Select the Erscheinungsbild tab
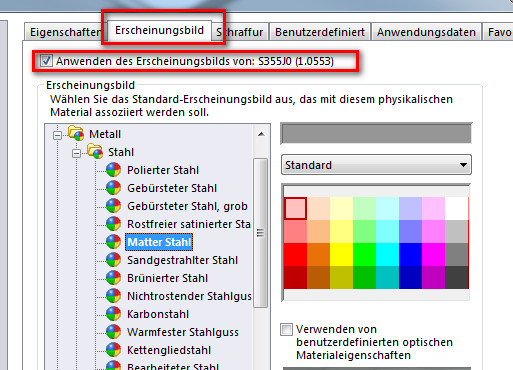 [x=159, y=30]
